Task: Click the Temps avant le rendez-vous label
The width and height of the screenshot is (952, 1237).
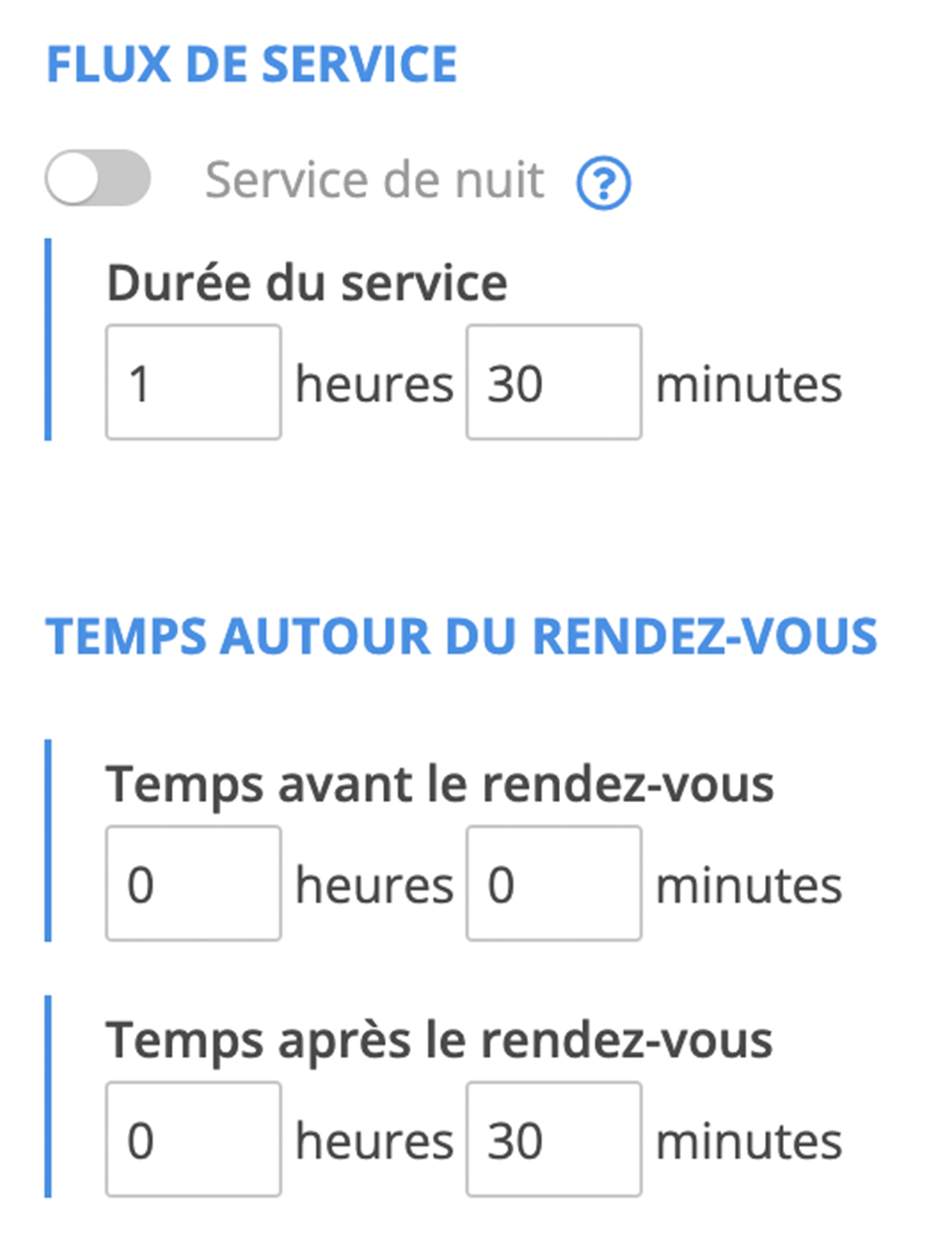Action: [440, 784]
